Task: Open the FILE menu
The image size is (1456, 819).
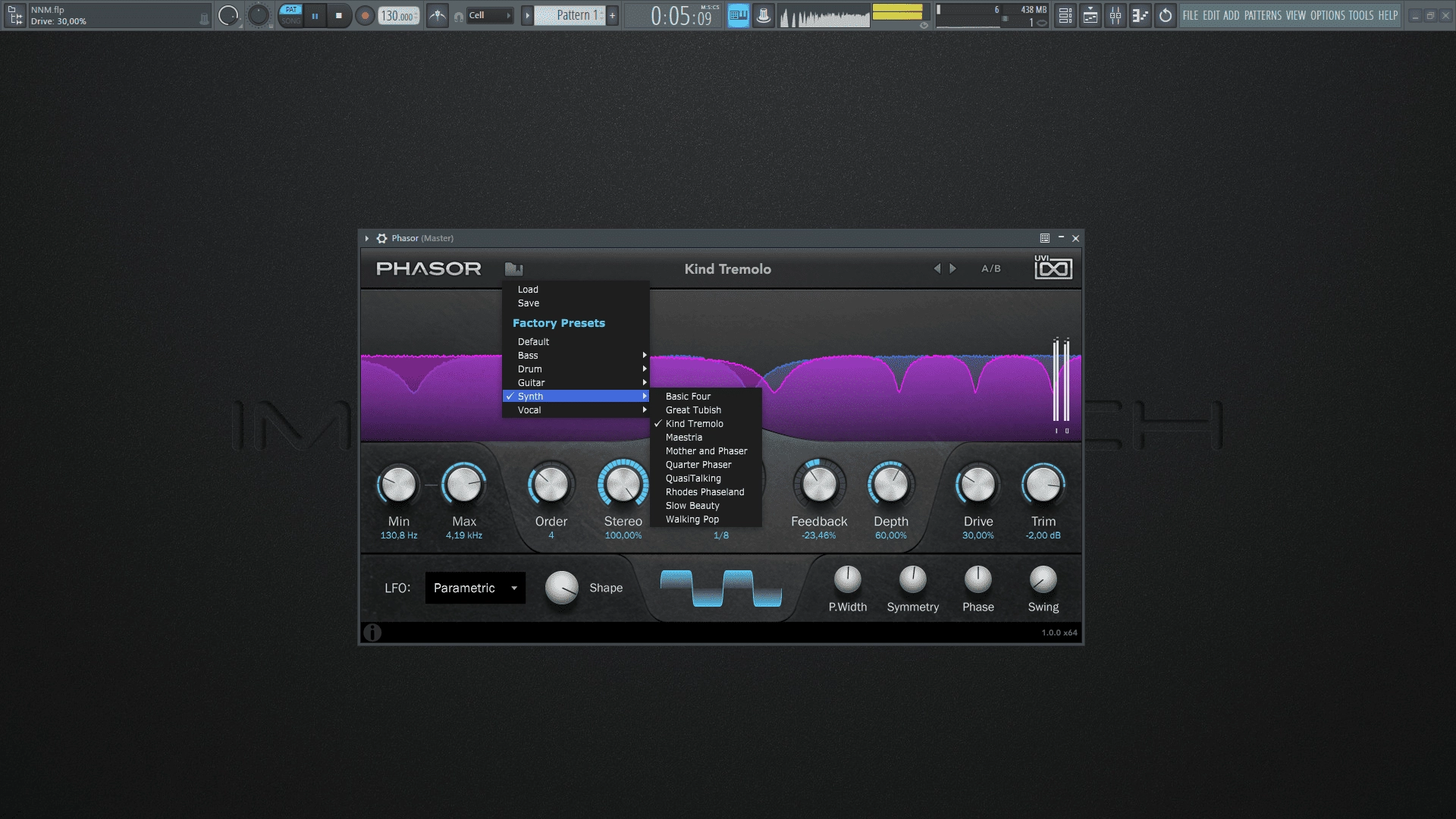Action: pyautogui.click(x=1191, y=15)
